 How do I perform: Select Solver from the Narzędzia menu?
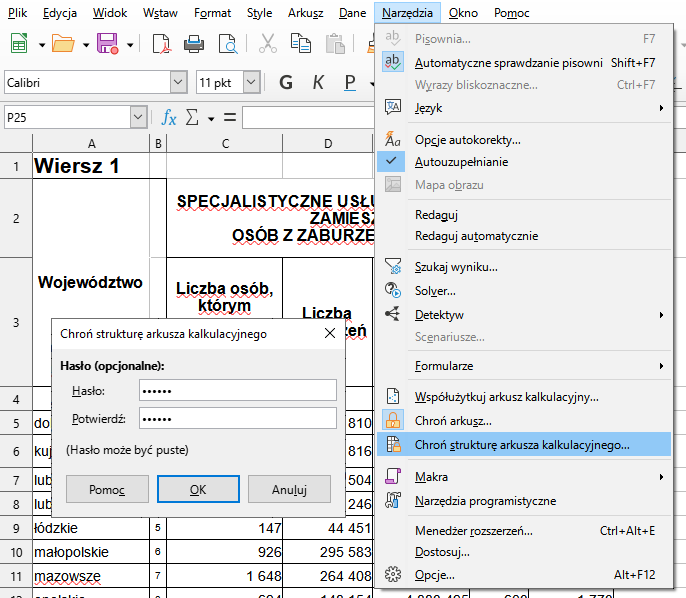pos(435,291)
